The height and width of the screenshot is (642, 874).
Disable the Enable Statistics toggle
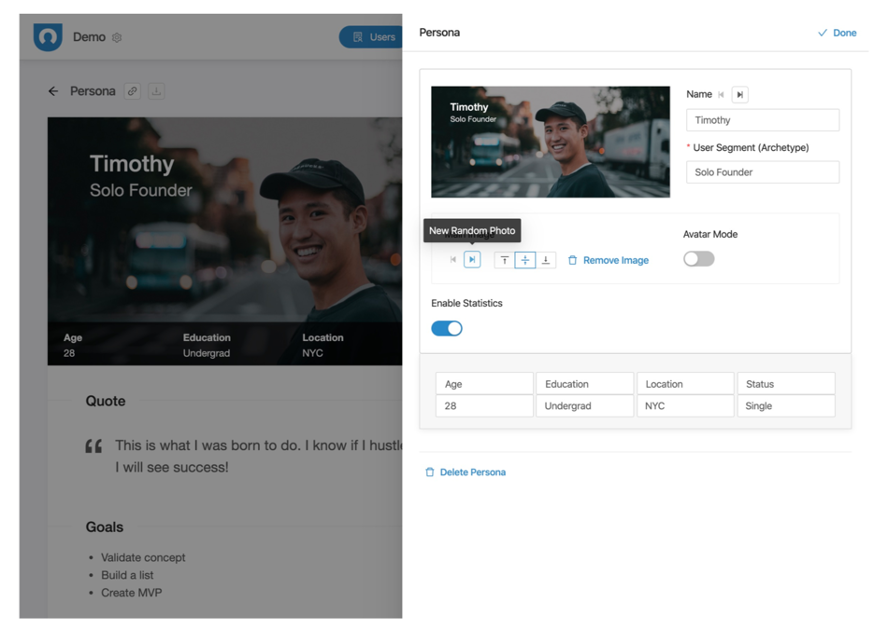point(447,328)
